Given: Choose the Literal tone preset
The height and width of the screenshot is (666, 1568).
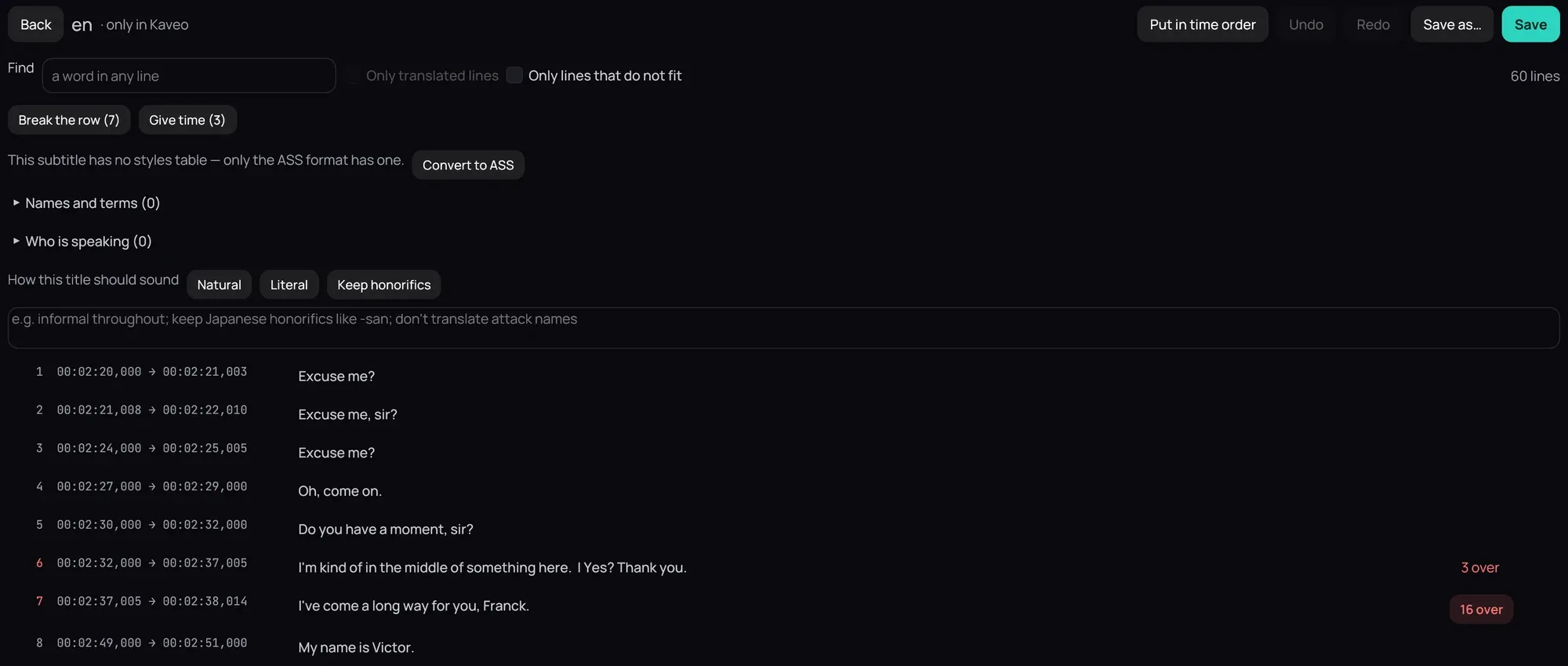Looking at the screenshot, I should [x=289, y=285].
